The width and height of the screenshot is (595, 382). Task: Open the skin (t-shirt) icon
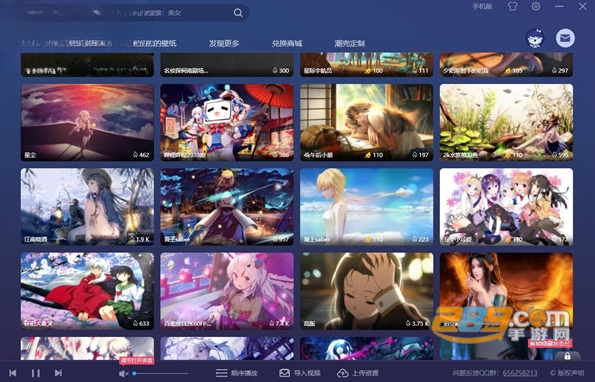tap(513, 7)
